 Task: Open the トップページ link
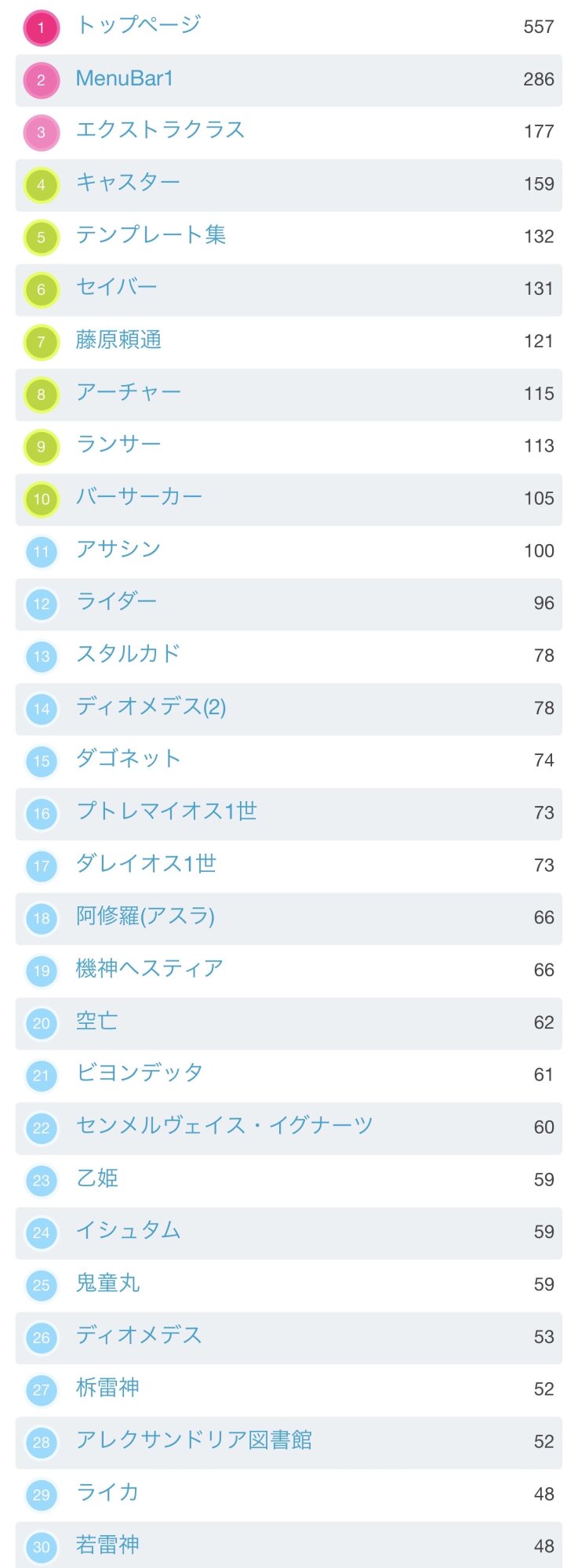pyautogui.click(x=138, y=25)
